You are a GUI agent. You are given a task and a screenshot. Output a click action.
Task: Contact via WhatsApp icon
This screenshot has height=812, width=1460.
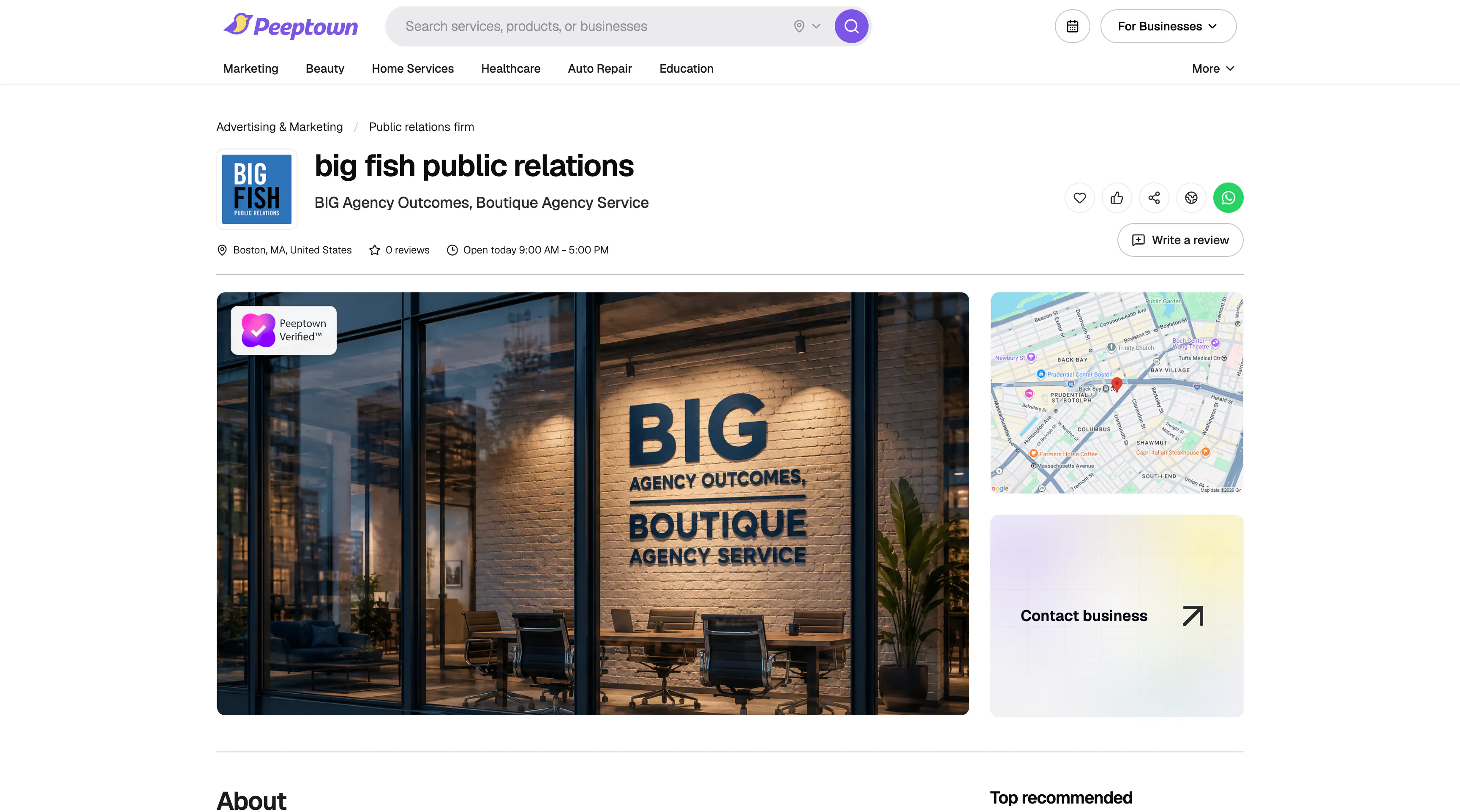click(x=1228, y=198)
